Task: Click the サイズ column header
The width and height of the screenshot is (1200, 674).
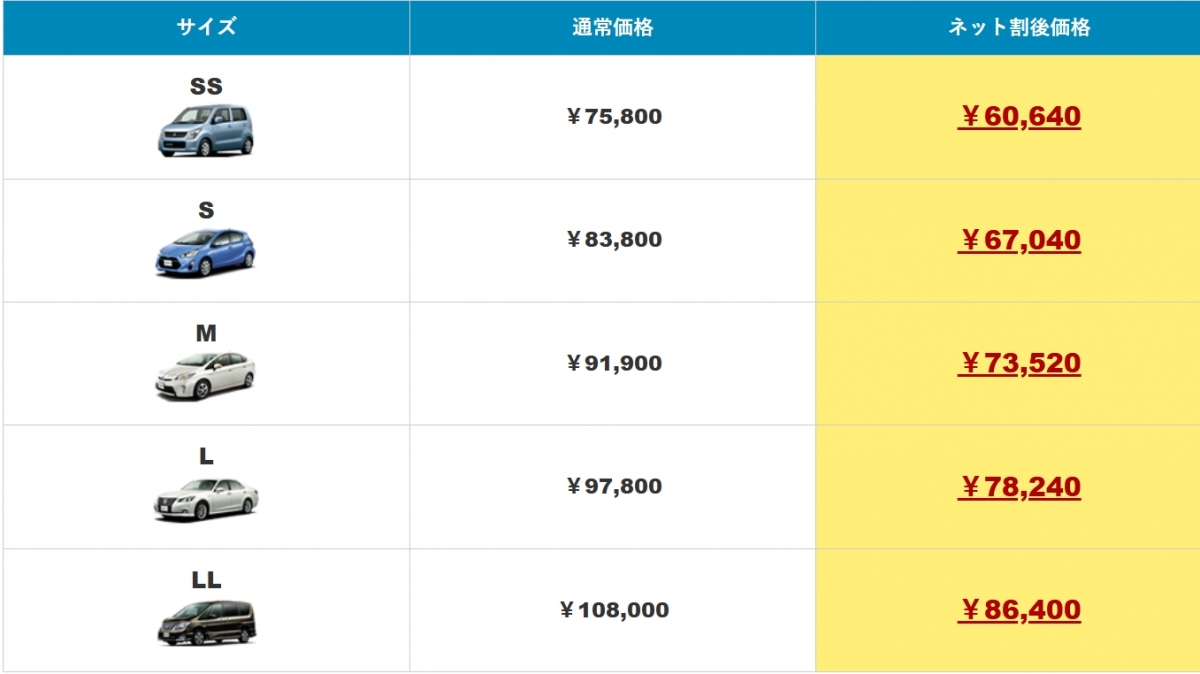Action: pyautogui.click(x=206, y=27)
